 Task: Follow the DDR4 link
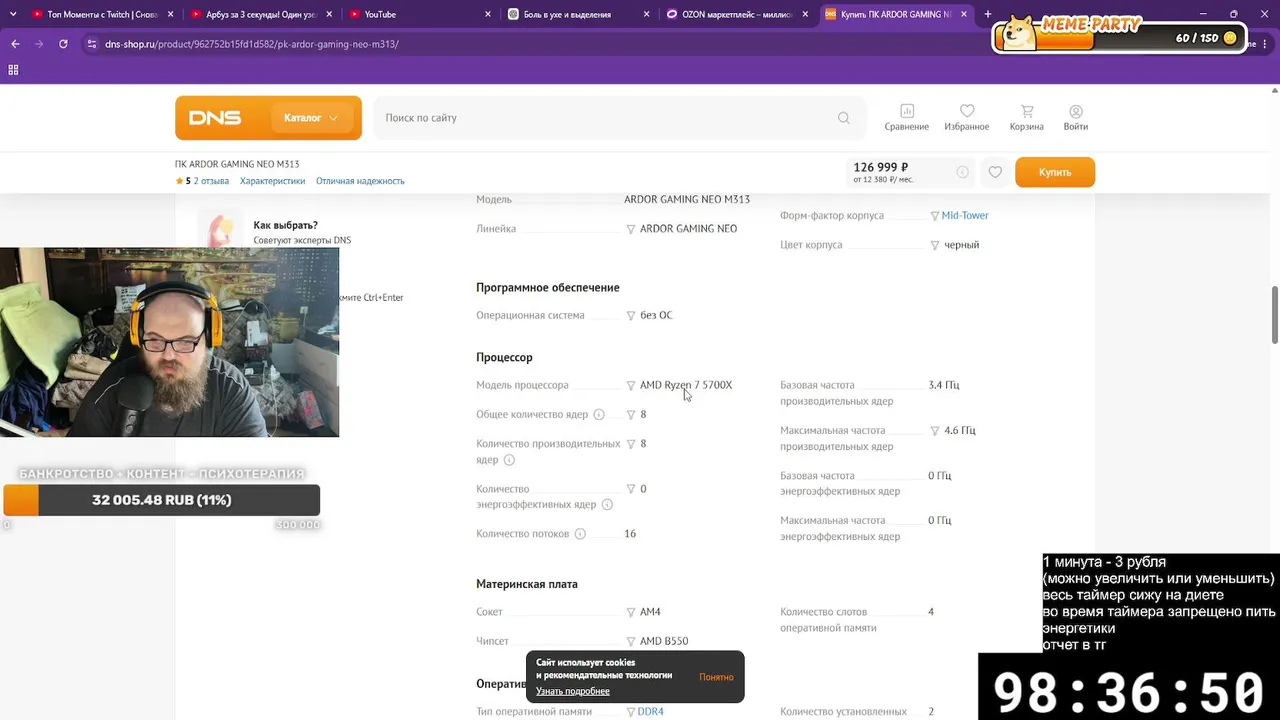click(x=651, y=712)
